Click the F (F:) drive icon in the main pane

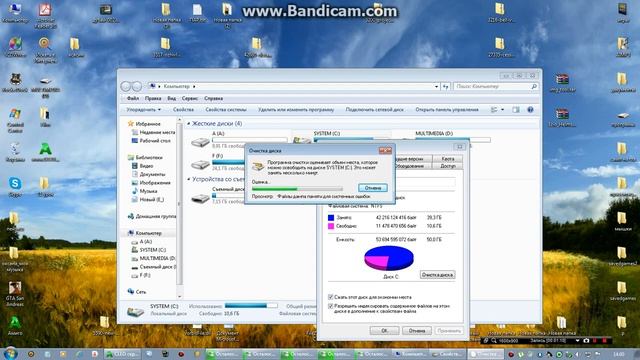pos(200,164)
